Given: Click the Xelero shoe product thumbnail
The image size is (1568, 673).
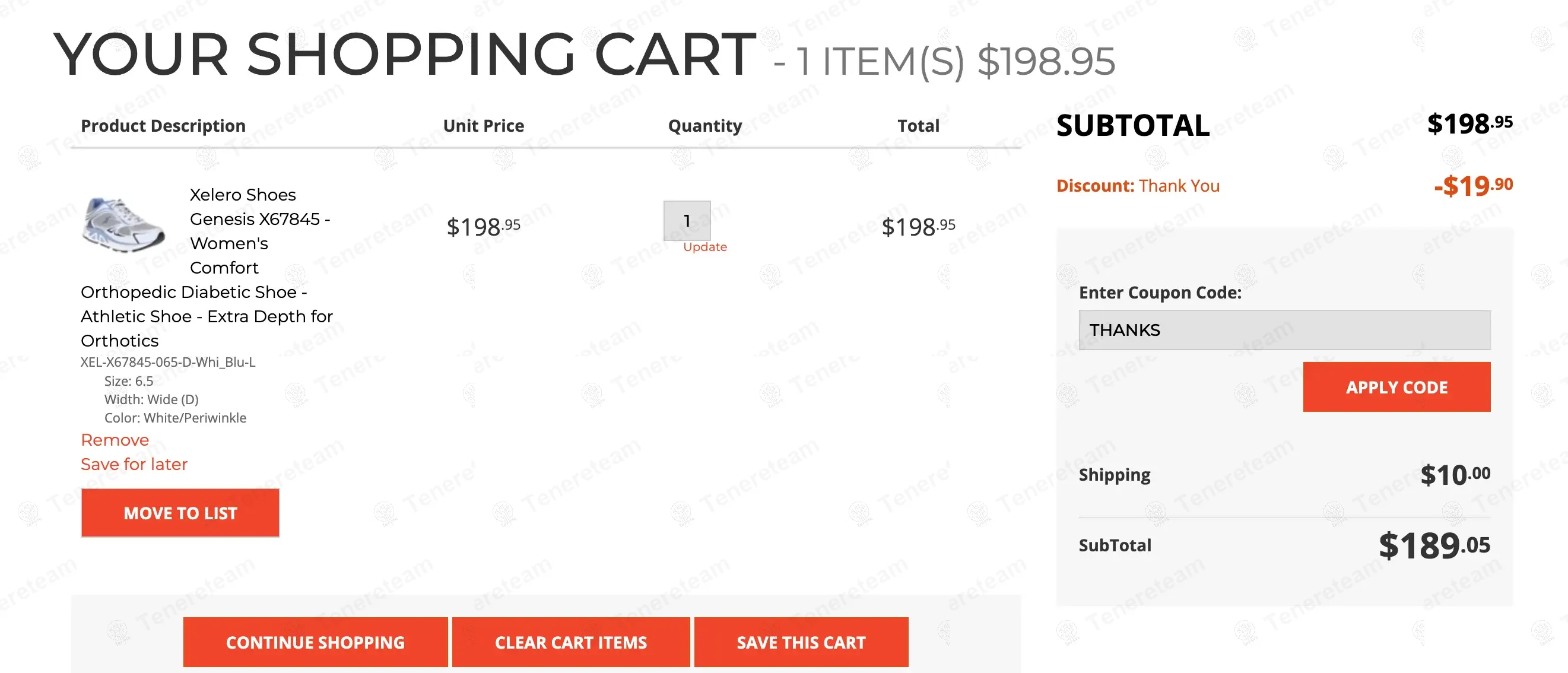Looking at the screenshot, I should tap(123, 224).
